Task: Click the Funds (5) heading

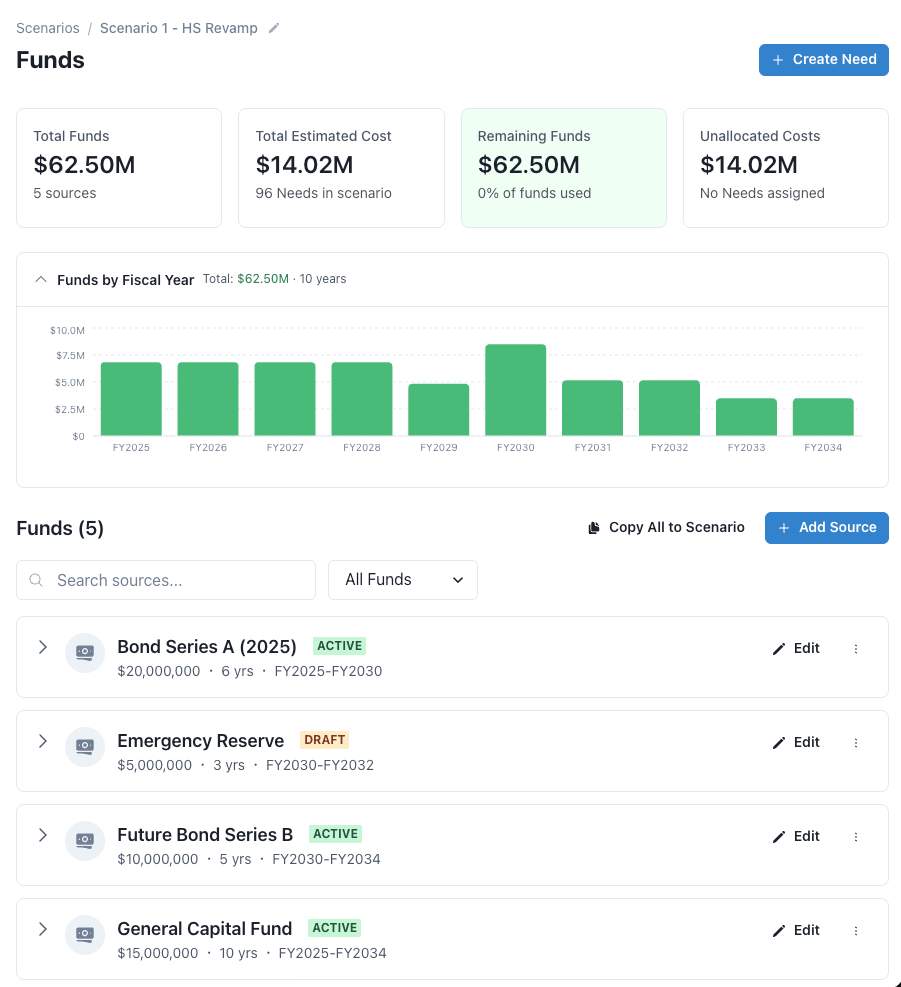Action: point(60,528)
